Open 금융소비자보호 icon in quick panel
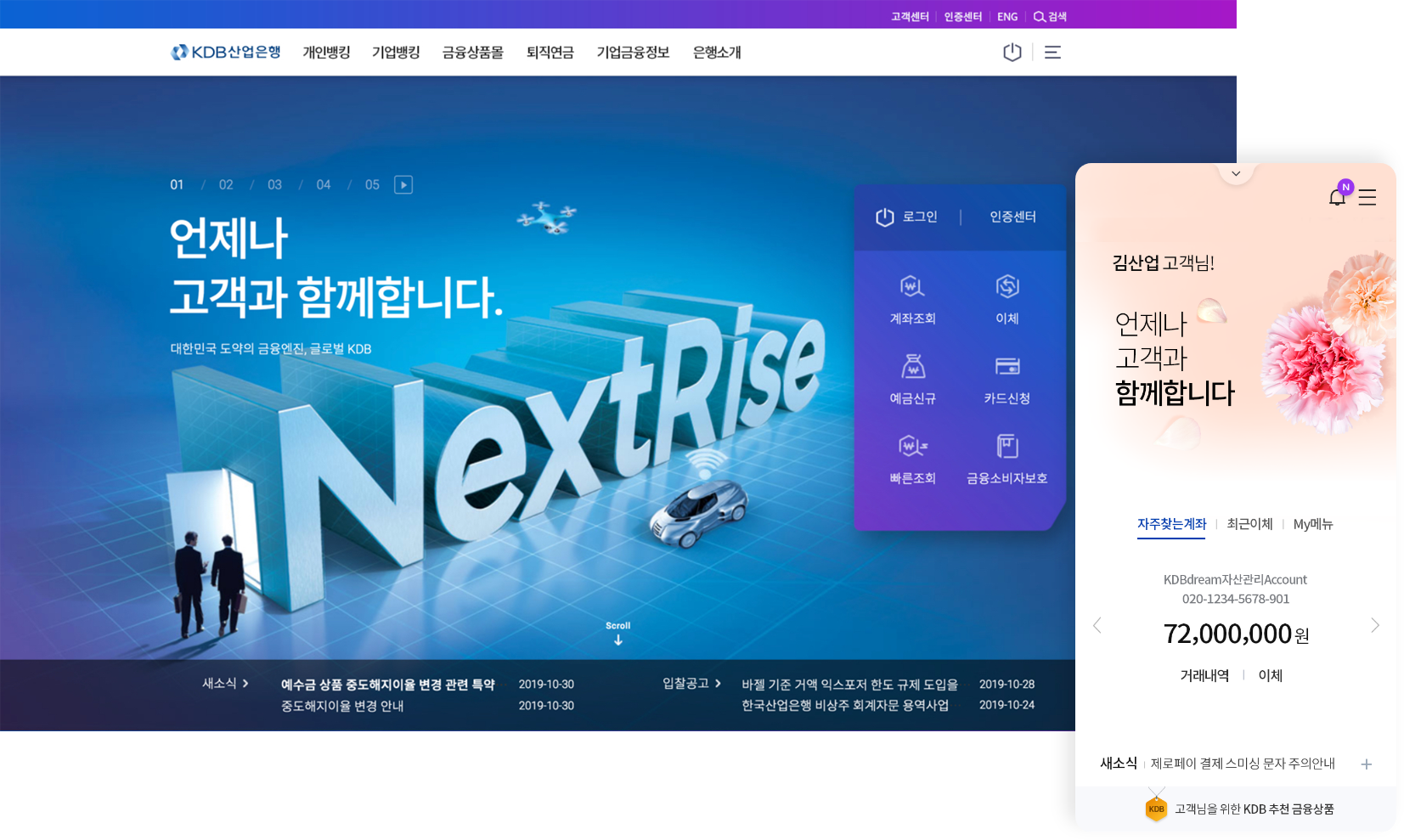 coord(1007,446)
